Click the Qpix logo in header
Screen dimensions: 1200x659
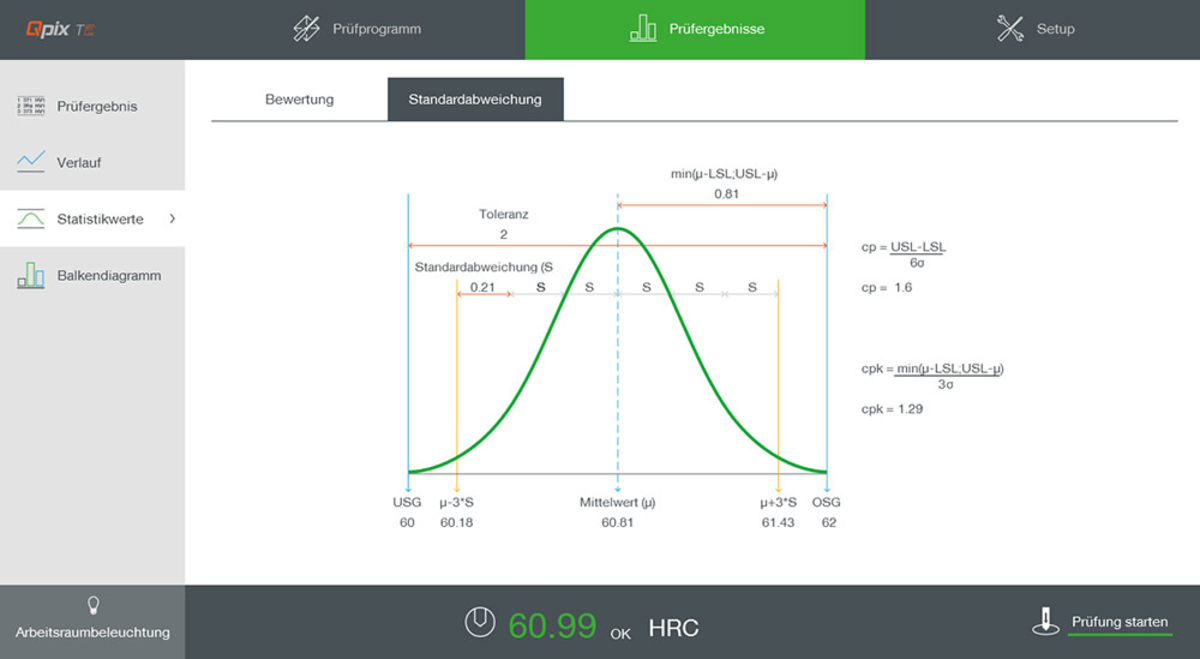pyautogui.click(x=60, y=29)
